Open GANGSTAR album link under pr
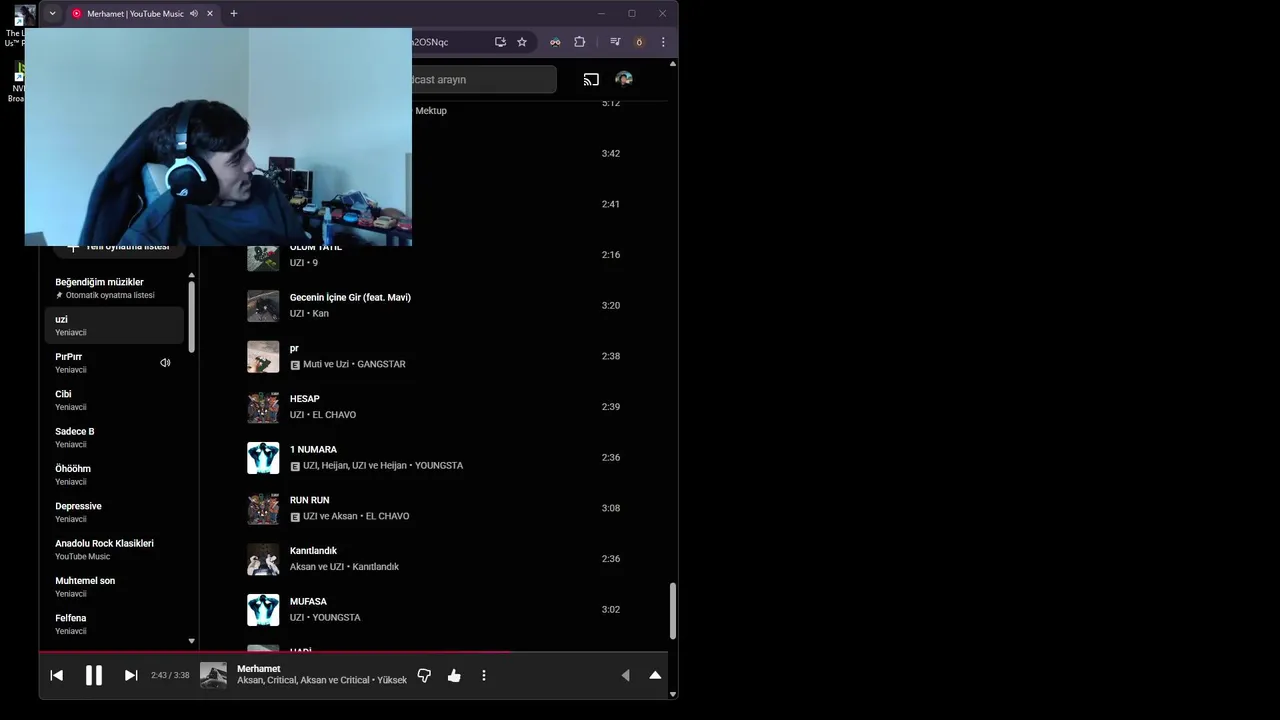1280x720 pixels. pyautogui.click(x=381, y=364)
